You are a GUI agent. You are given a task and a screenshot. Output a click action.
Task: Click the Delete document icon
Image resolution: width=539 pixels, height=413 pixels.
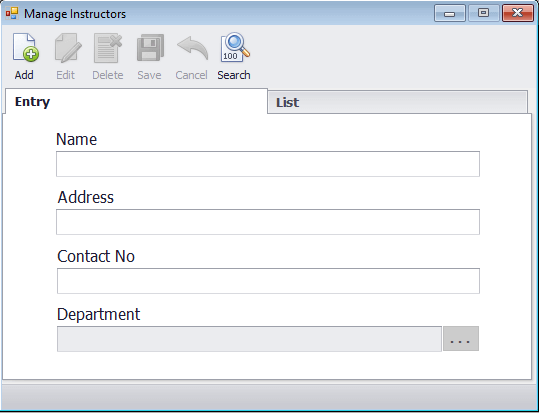coord(108,48)
